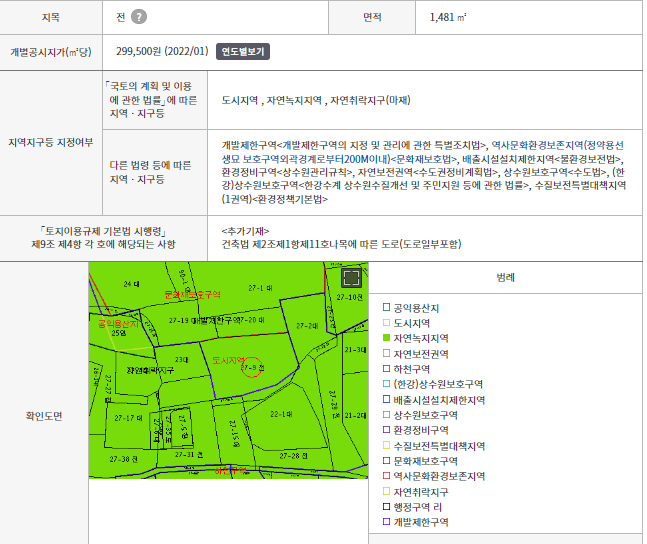Click parcel 27-17 on the map
This screenshot has height=544, width=647.
click(128, 418)
